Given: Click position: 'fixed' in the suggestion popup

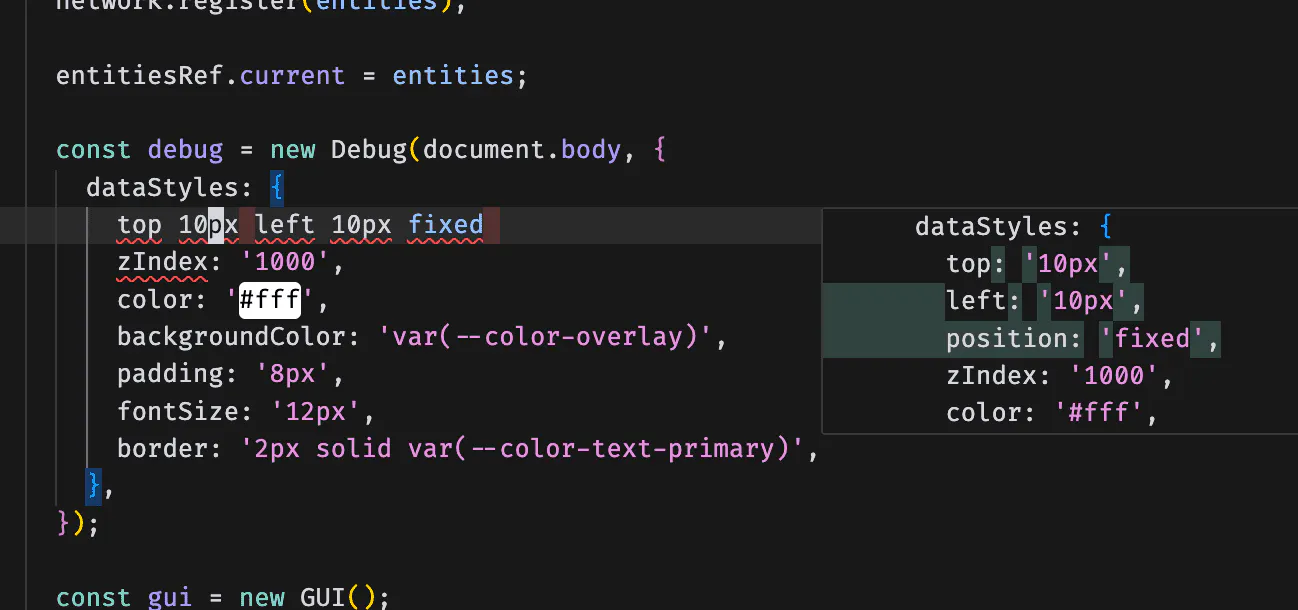Looking at the screenshot, I should [x=1075, y=338].
